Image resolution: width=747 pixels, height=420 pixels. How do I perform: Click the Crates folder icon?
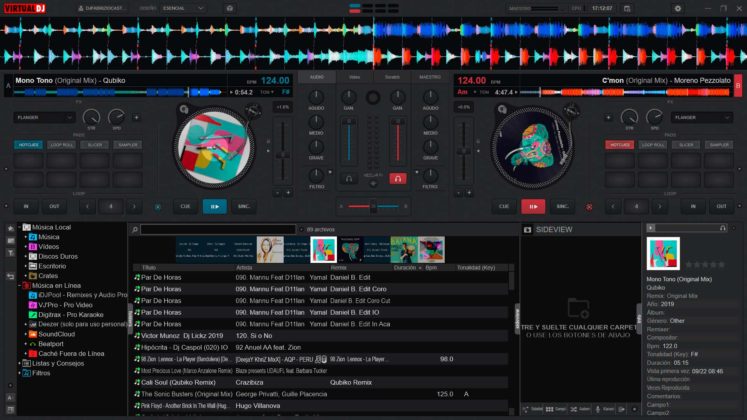33,276
